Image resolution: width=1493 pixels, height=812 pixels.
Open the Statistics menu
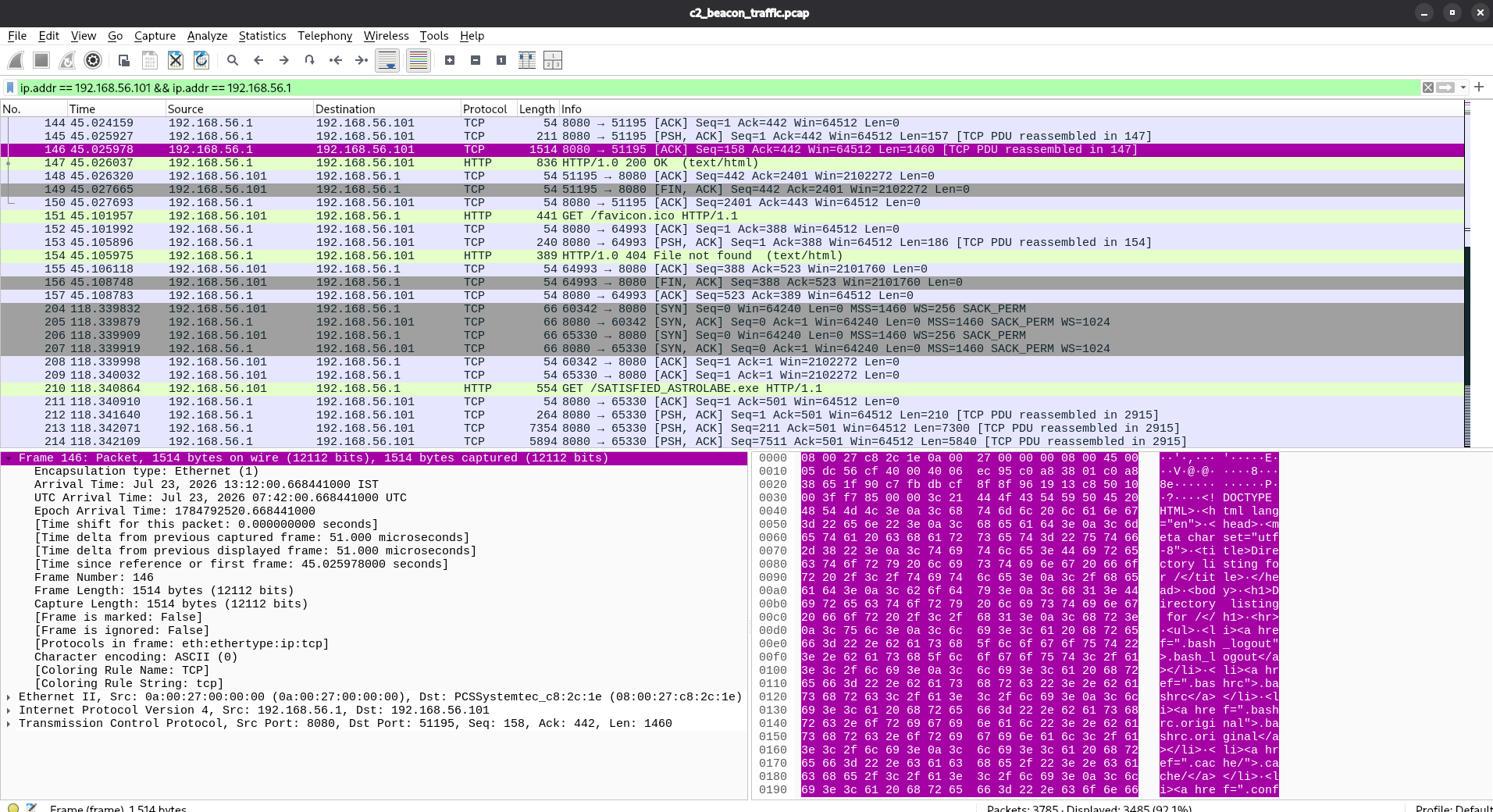(262, 36)
